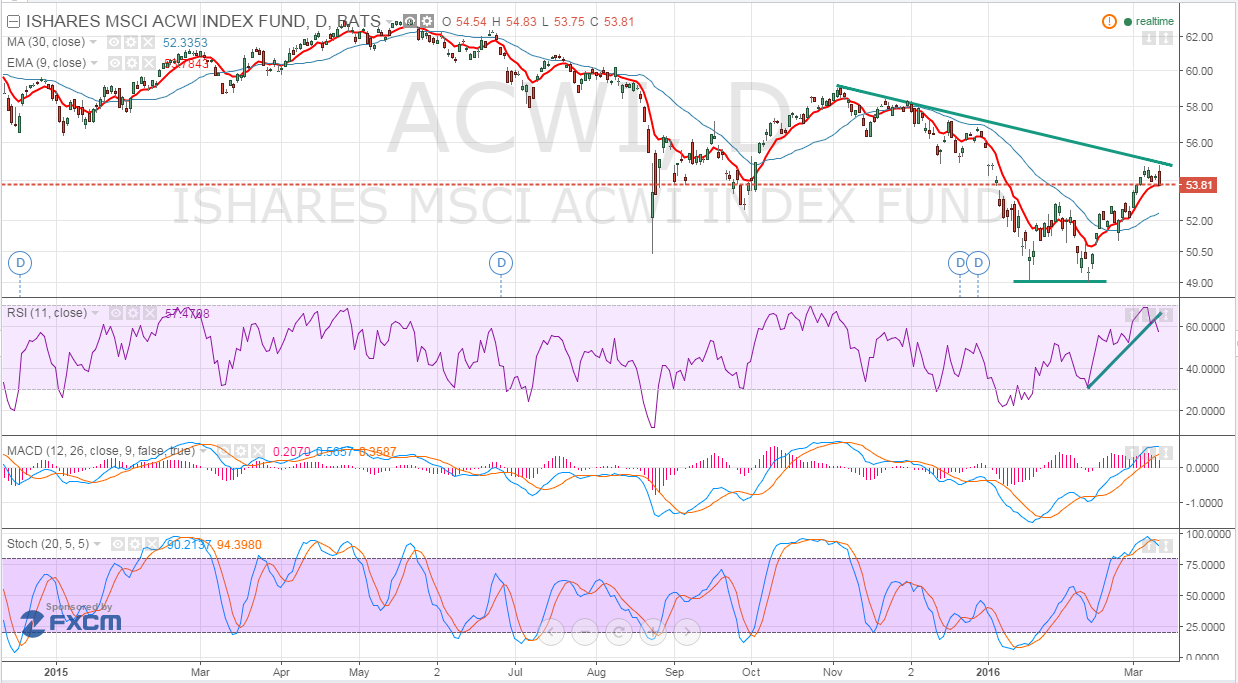Open the MACD indicator settings gear
The height and width of the screenshot is (683, 1238).
pyautogui.click(x=241, y=451)
